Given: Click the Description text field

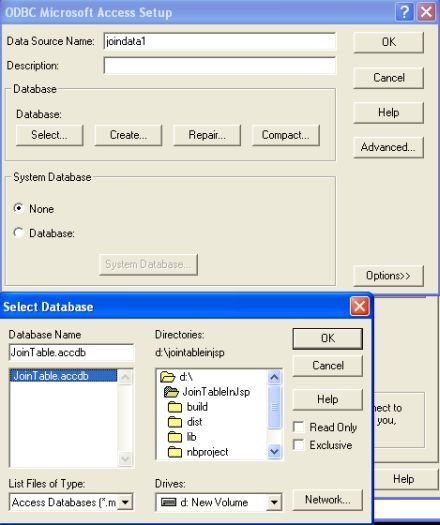Looking at the screenshot, I should (220, 66).
